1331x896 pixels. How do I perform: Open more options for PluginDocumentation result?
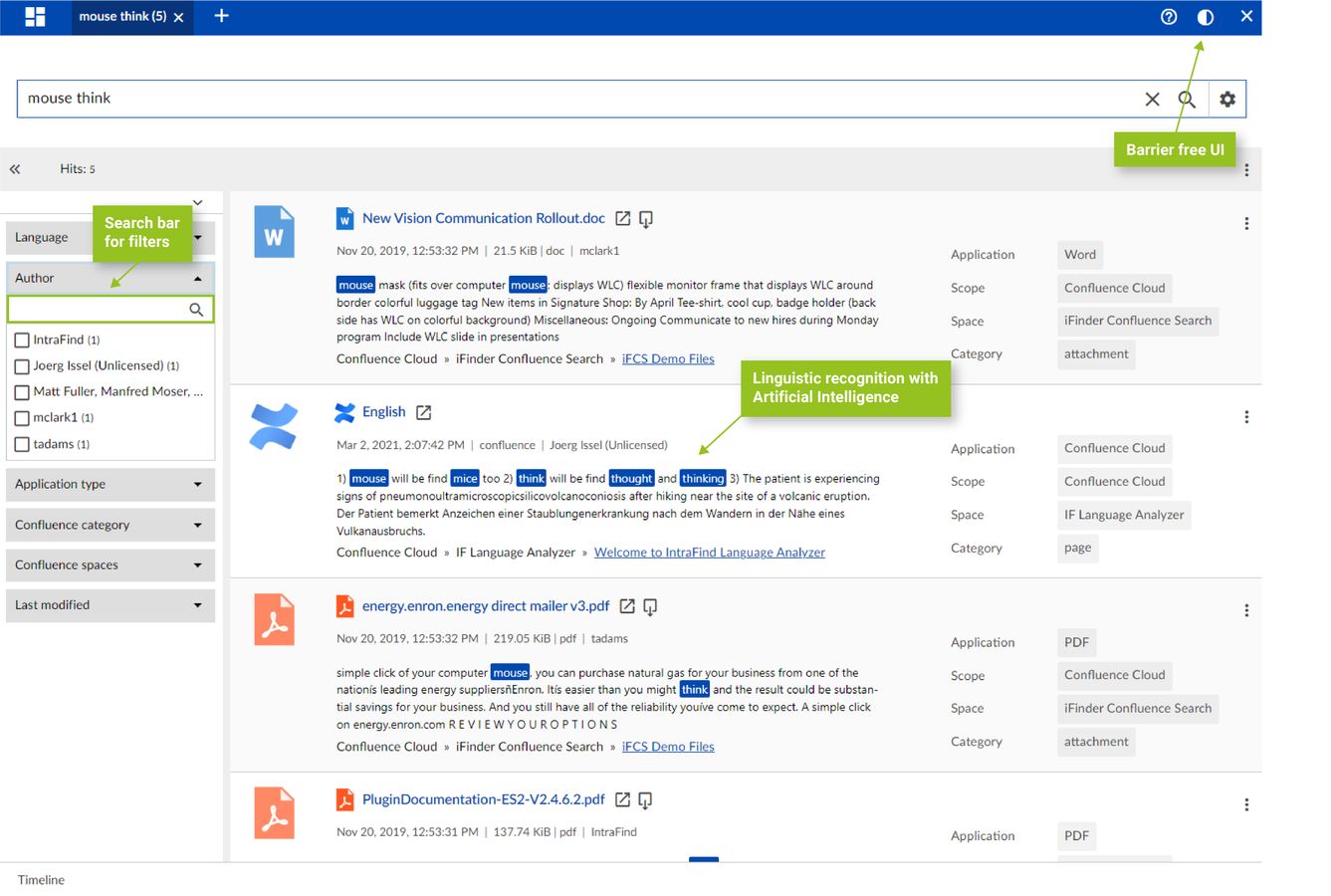pos(1246,804)
